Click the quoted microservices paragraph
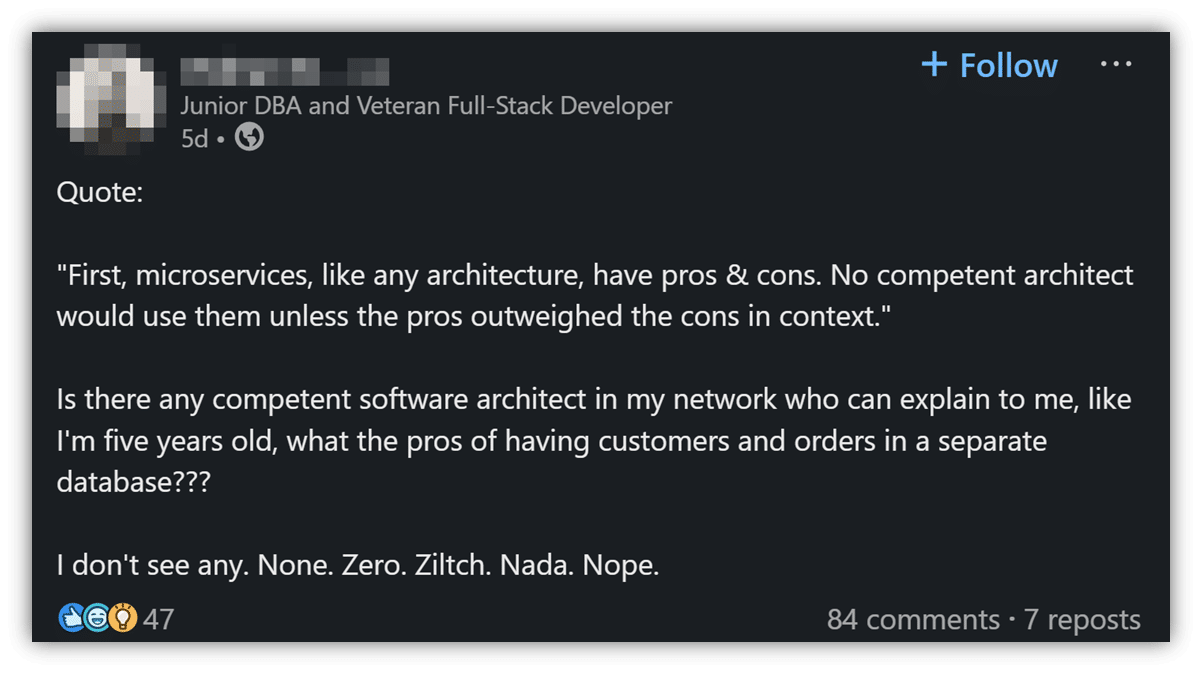This screenshot has width=1202, height=674. (595, 296)
